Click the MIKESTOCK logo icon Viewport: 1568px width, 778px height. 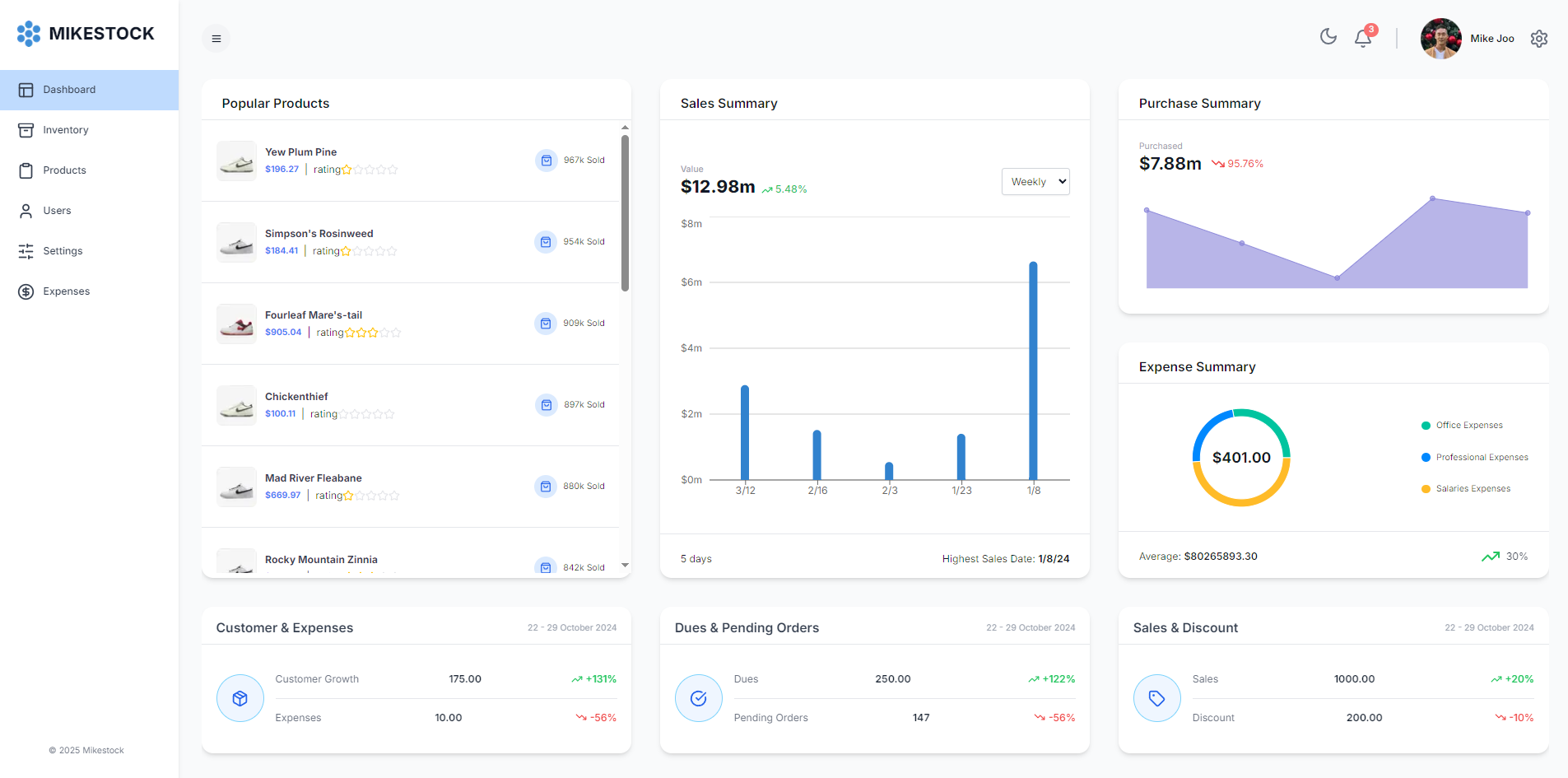(x=29, y=34)
